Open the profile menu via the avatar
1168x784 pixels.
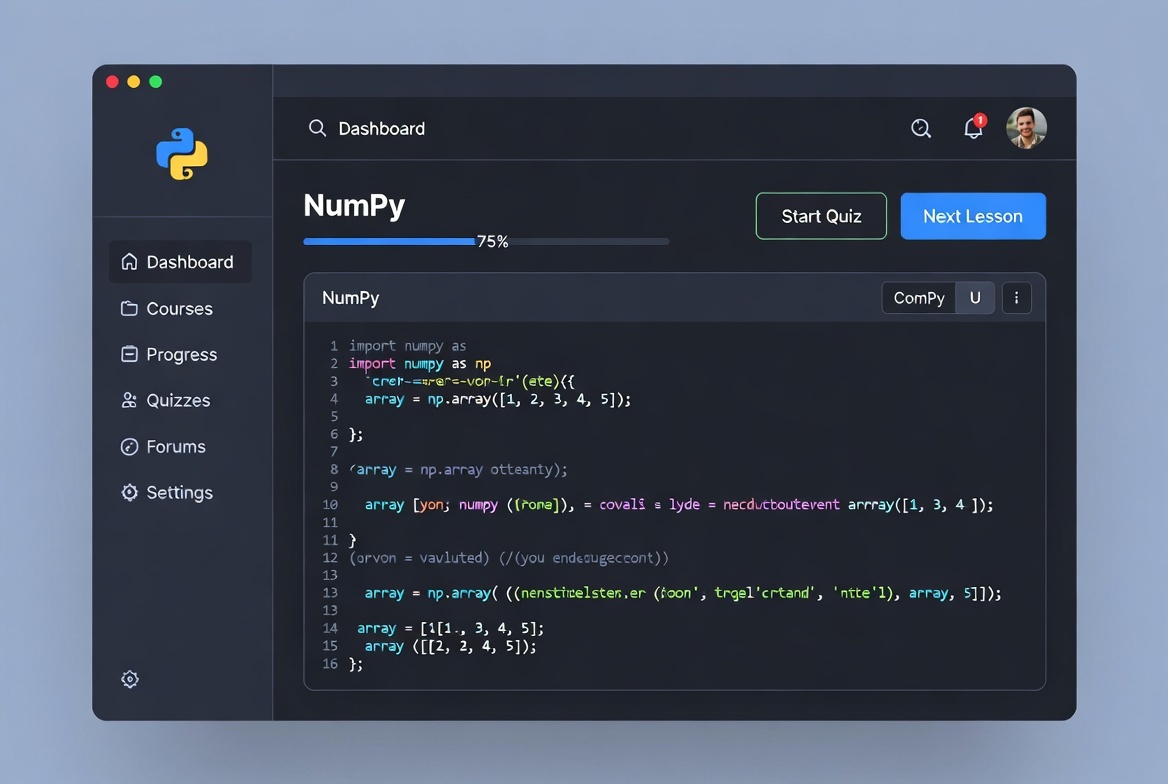[x=1026, y=127]
